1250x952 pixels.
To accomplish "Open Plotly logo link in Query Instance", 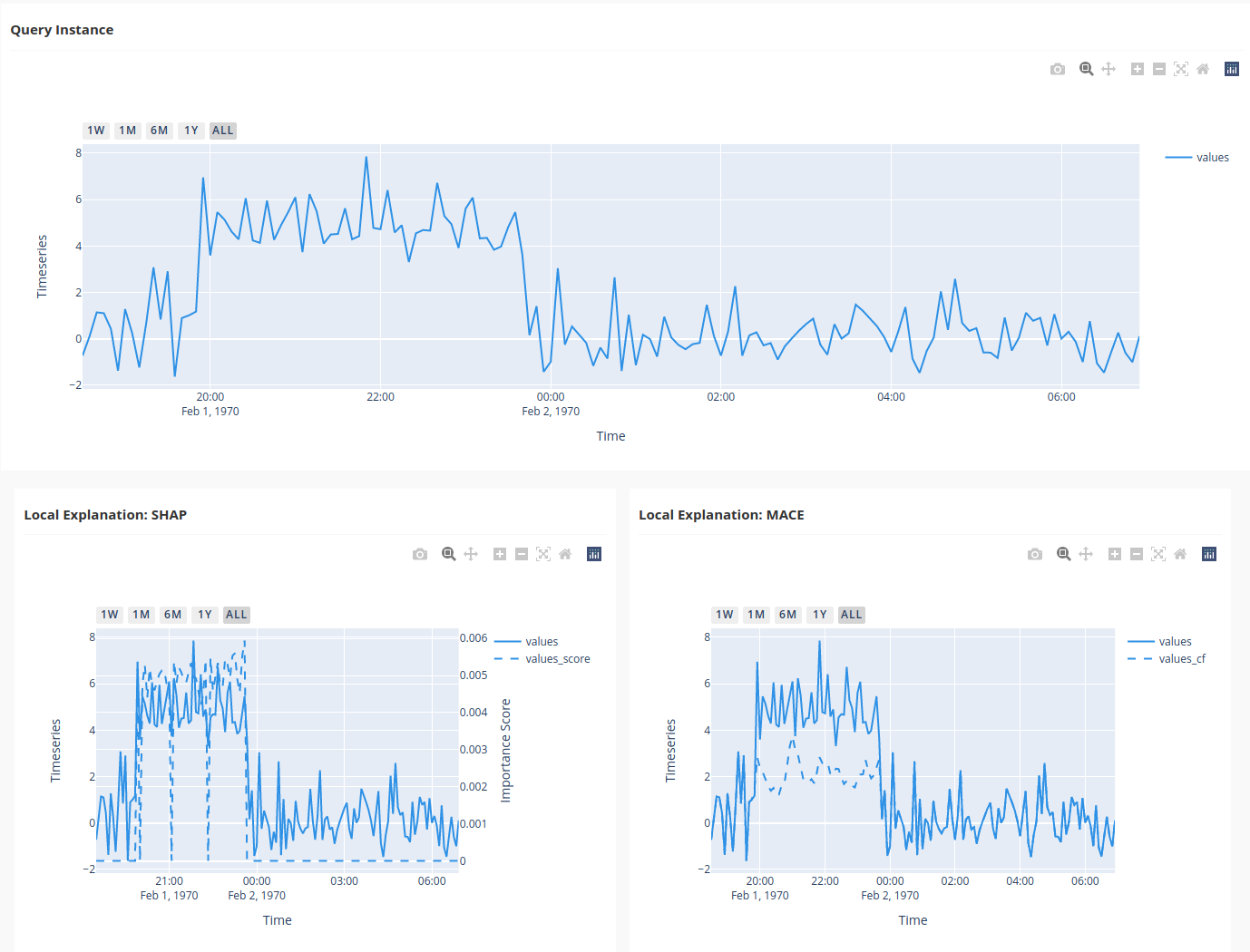I will pyautogui.click(x=1232, y=69).
